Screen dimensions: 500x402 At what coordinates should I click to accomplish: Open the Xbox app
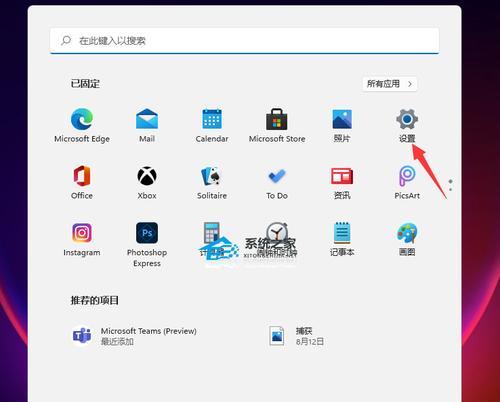click(x=147, y=182)
